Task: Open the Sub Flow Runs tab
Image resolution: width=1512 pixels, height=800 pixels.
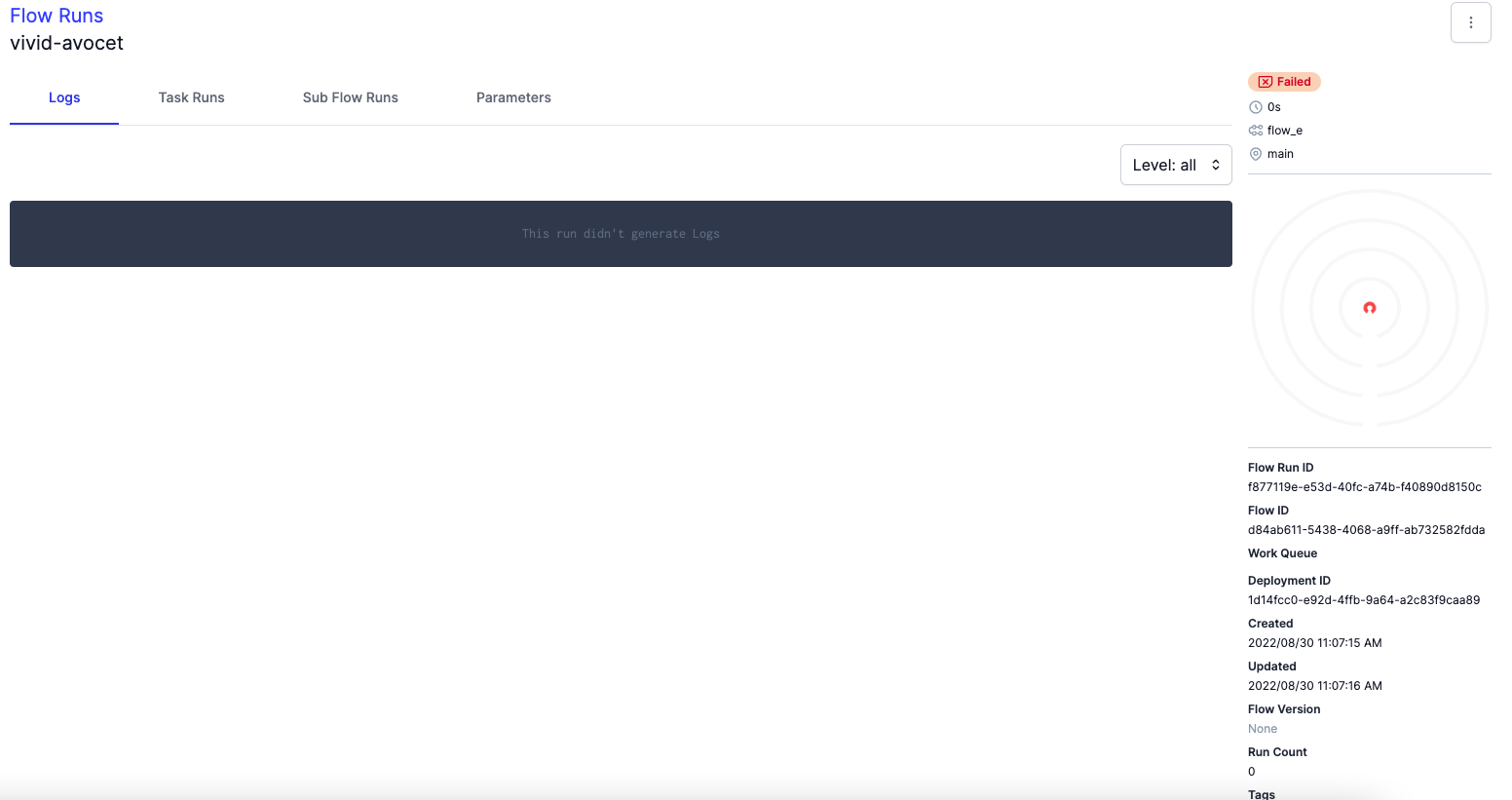Action: pos(350,97)
